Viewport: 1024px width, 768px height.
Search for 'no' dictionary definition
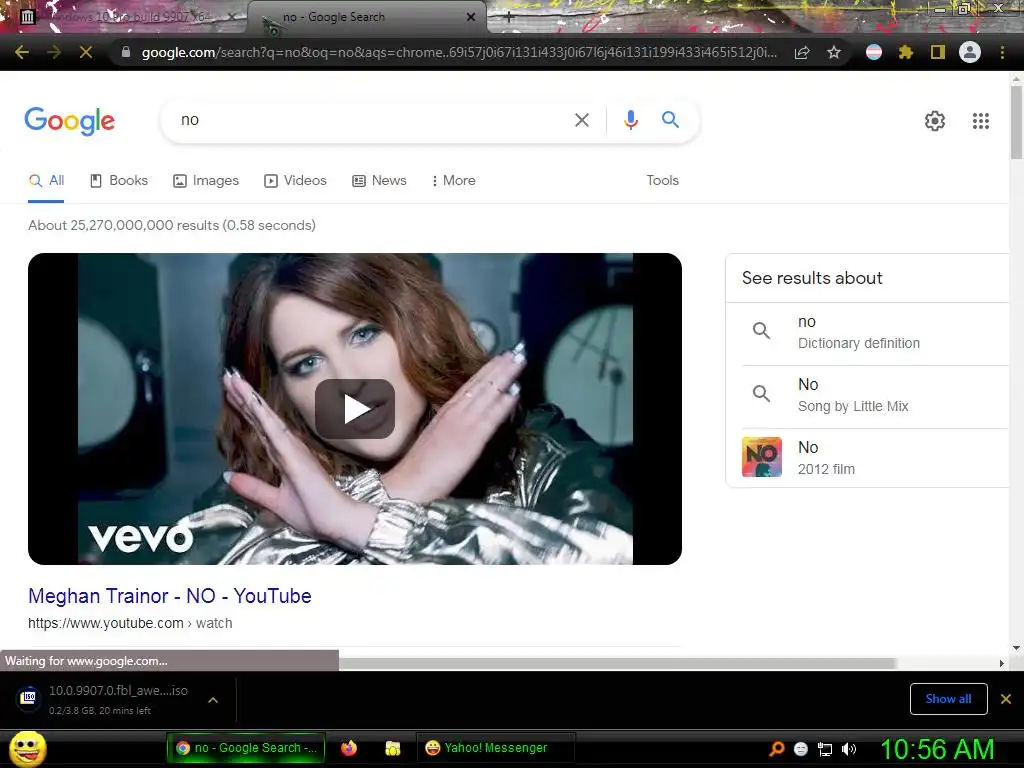pos(867,333)
